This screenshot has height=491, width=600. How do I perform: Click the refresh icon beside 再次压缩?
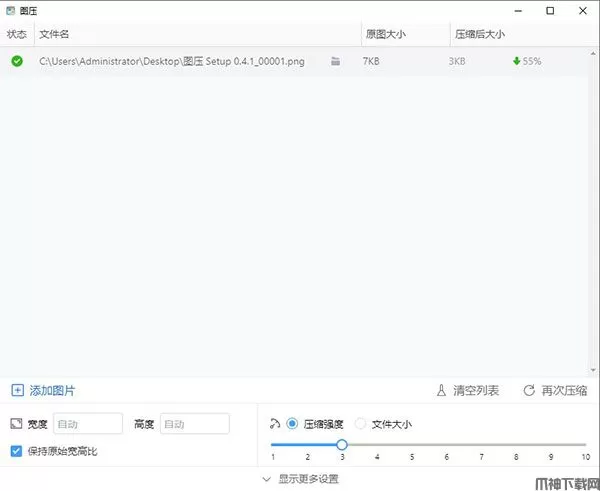point(529,390)
